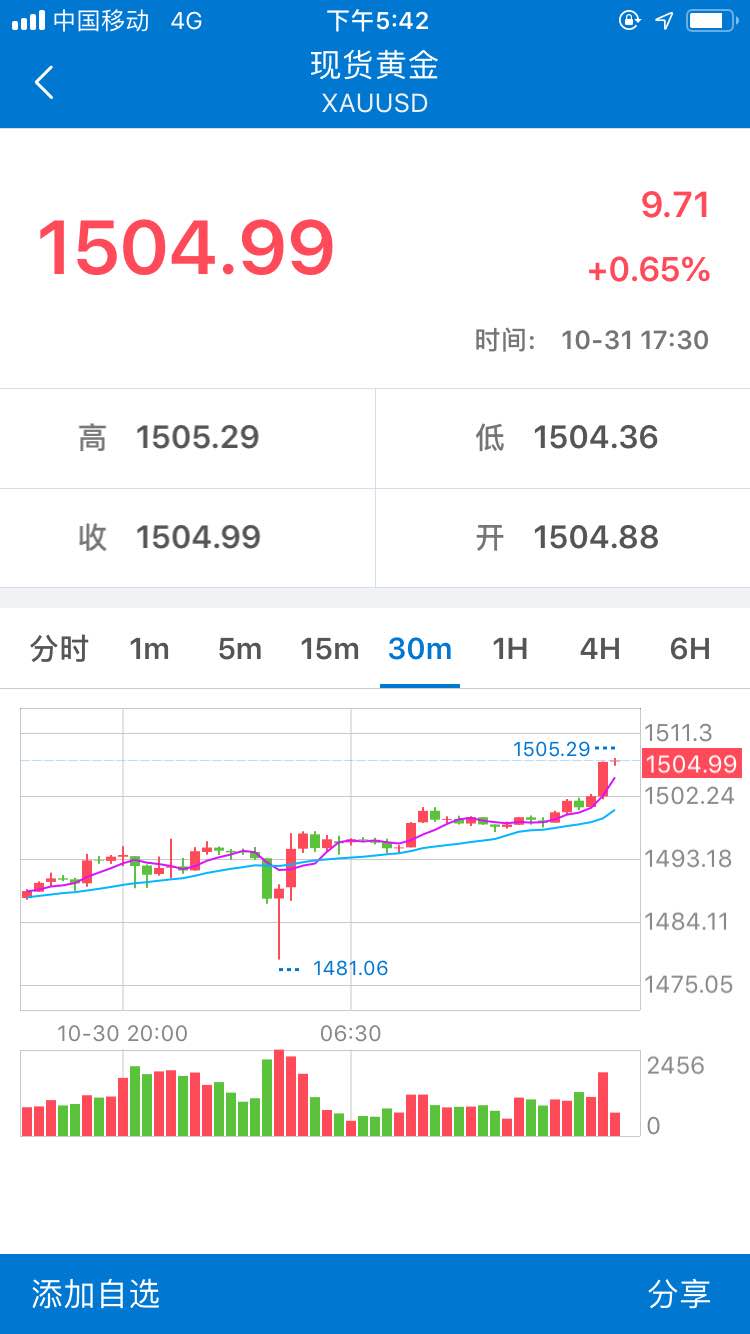Switch to the 1H chart tab

(x=510, y=649)
